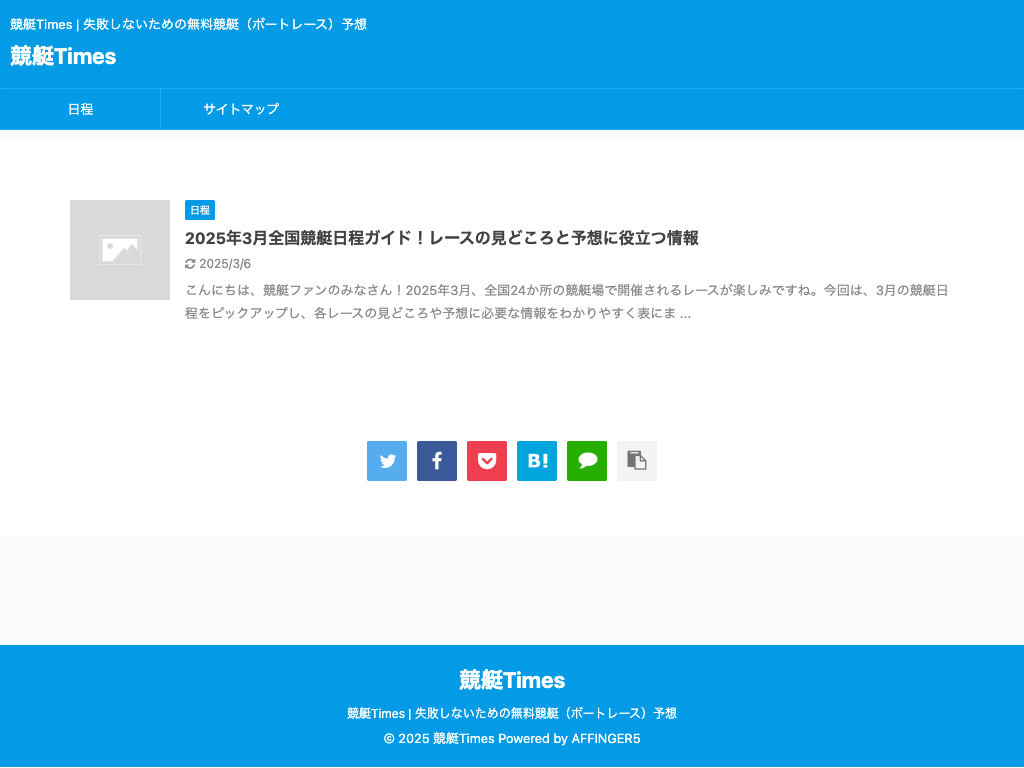Click the article date 2025/3/6
1024x768 pixels.
tap(225, 264)
